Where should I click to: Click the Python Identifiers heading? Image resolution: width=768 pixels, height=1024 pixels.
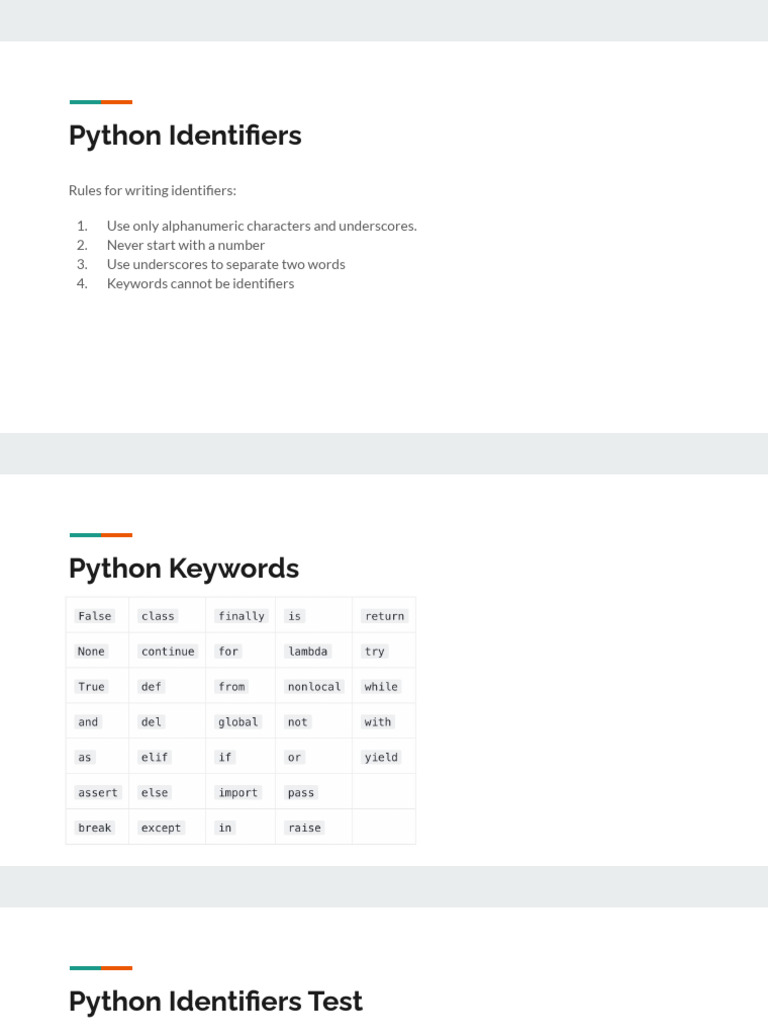coord(185,136)
